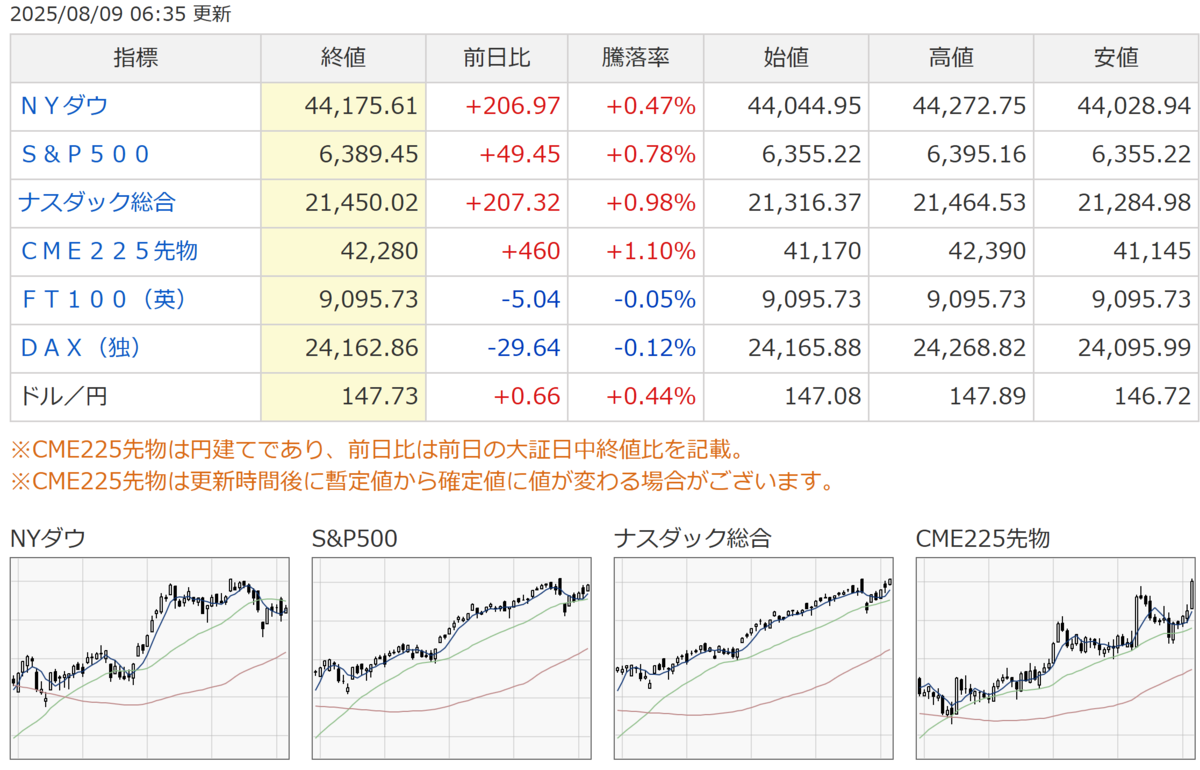
Task: Open the FT100(英) index link
Action: 103,299
